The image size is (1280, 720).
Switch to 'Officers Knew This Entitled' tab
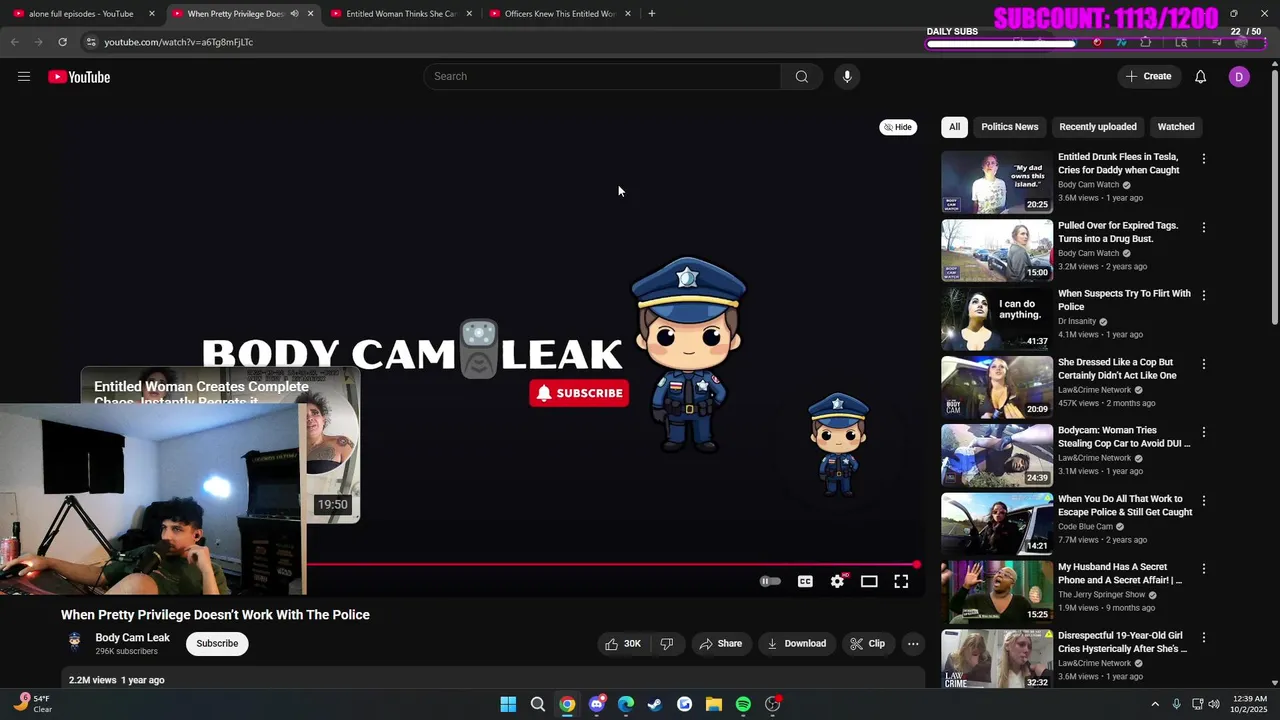click(560, 13)
